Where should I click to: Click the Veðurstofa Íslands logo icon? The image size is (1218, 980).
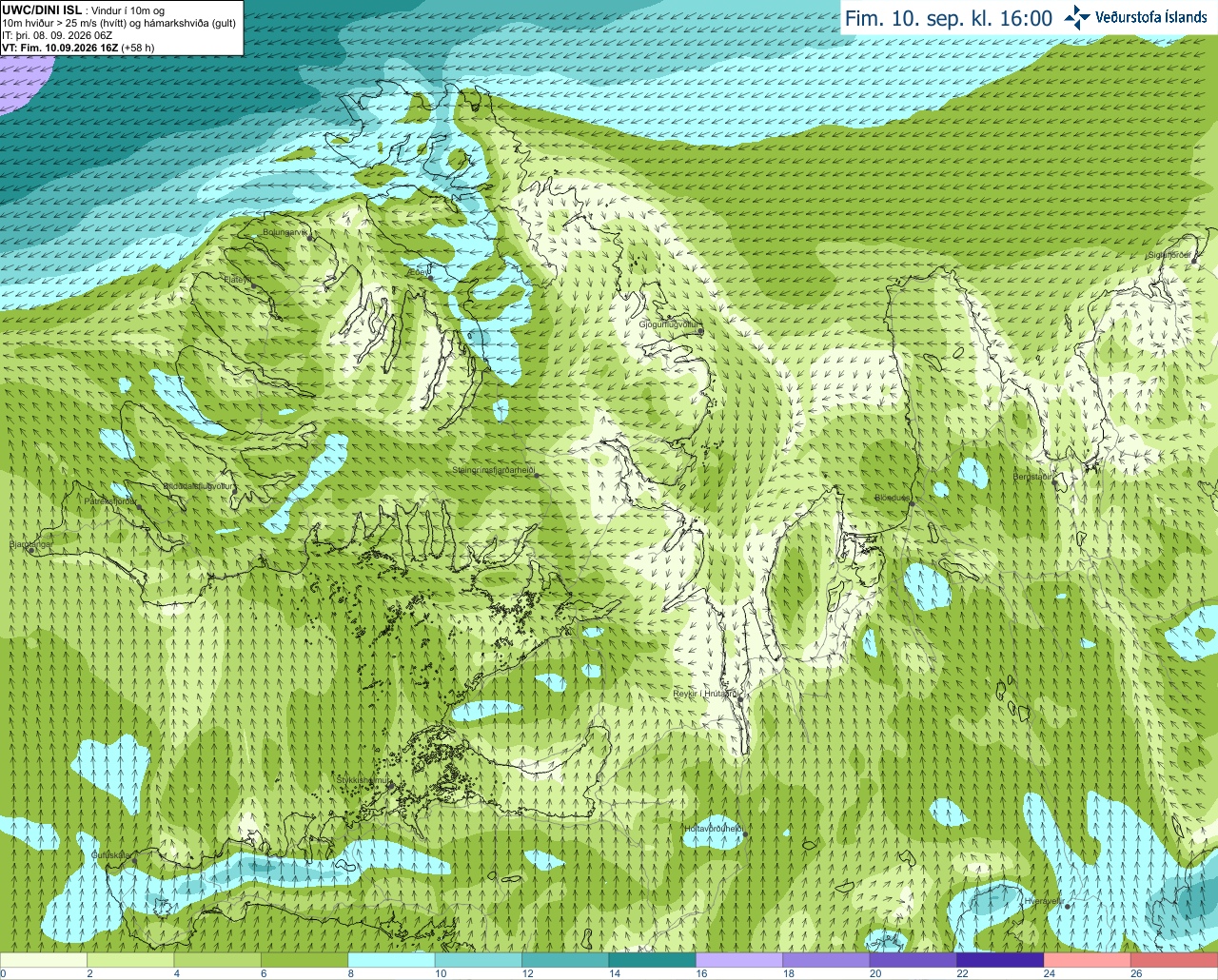pyautogui.click(x=1077, y=17)
